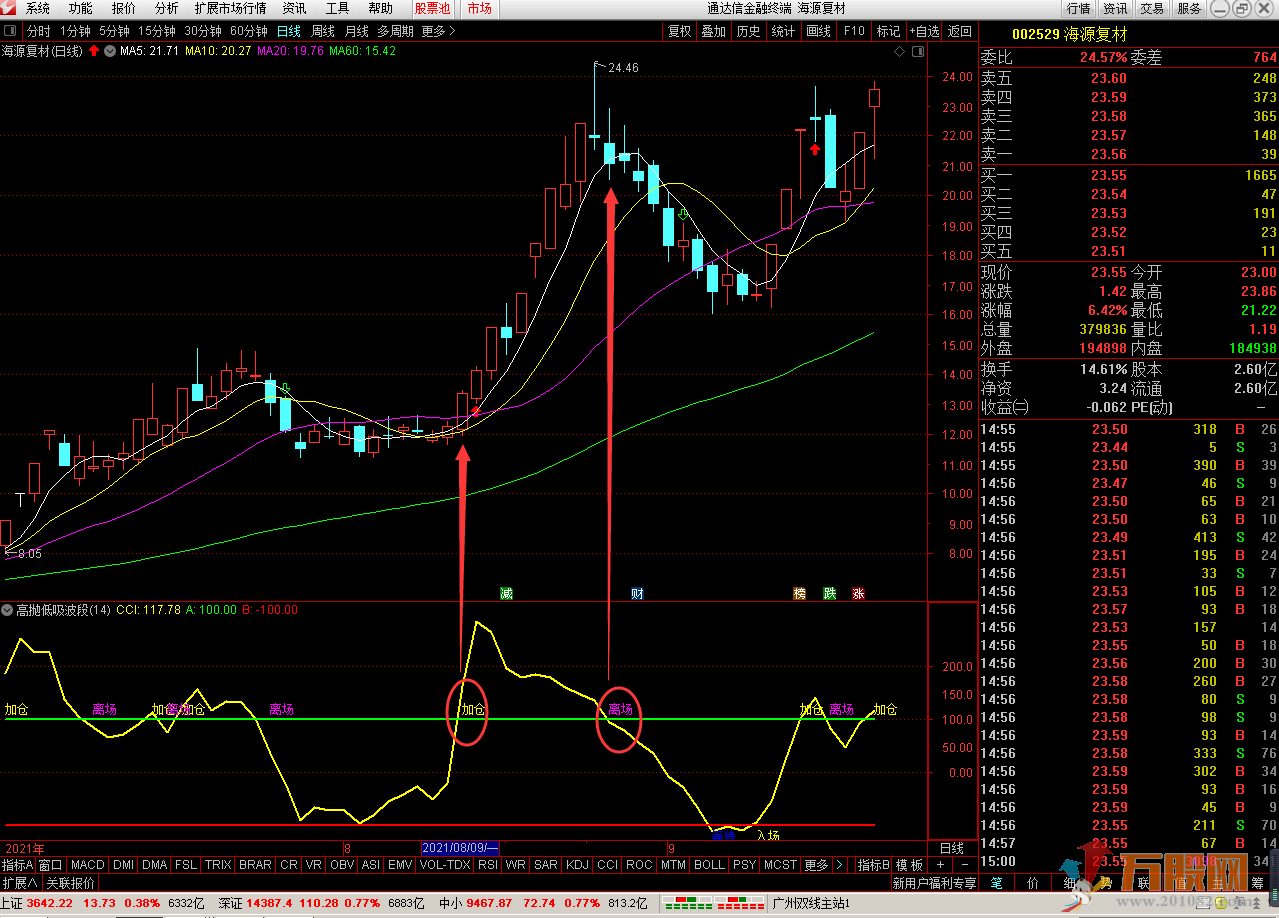Open F10 company information

coord(853,31)
